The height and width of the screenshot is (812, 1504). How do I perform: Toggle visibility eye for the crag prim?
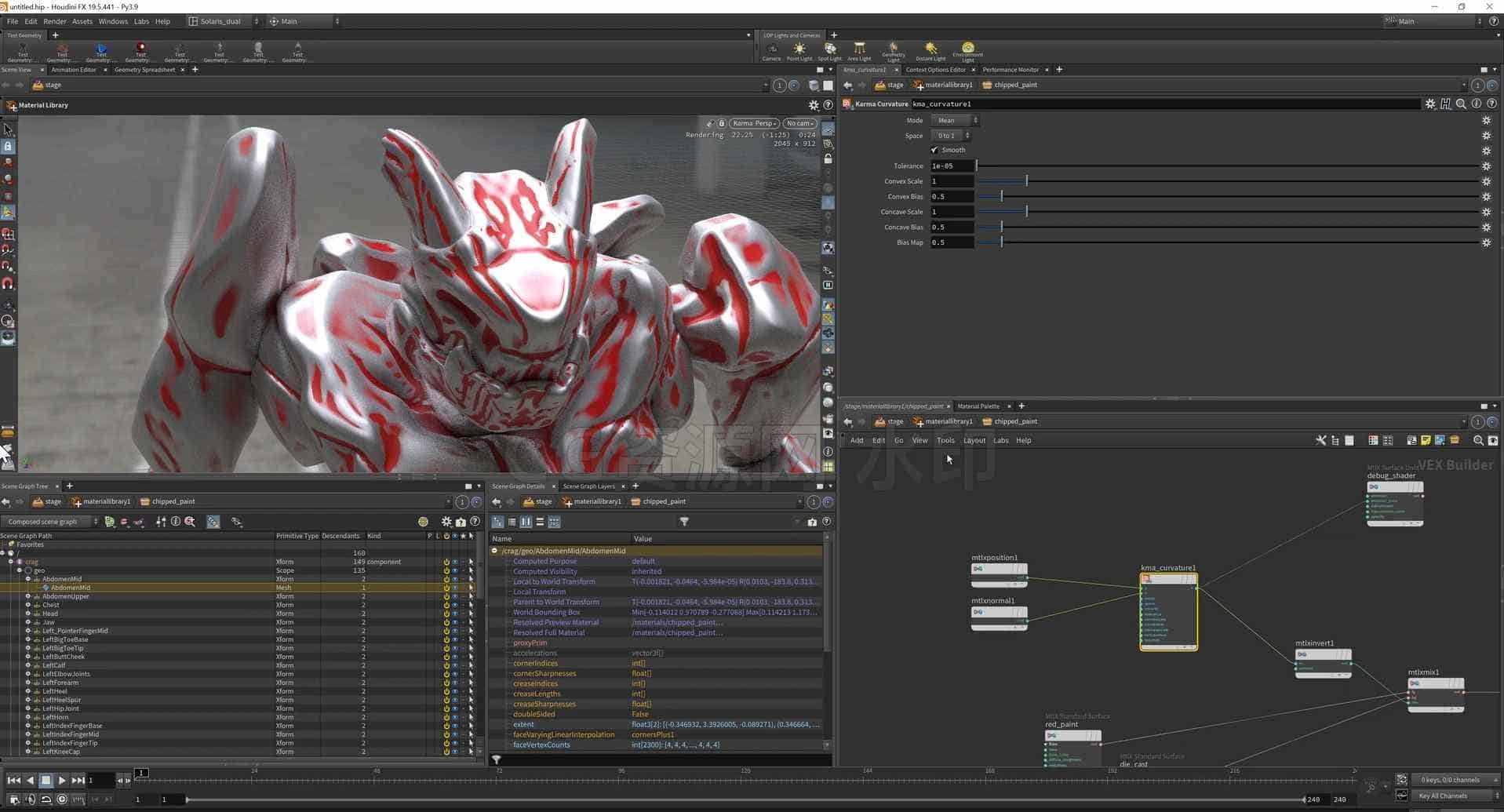(x=454, y=562)
